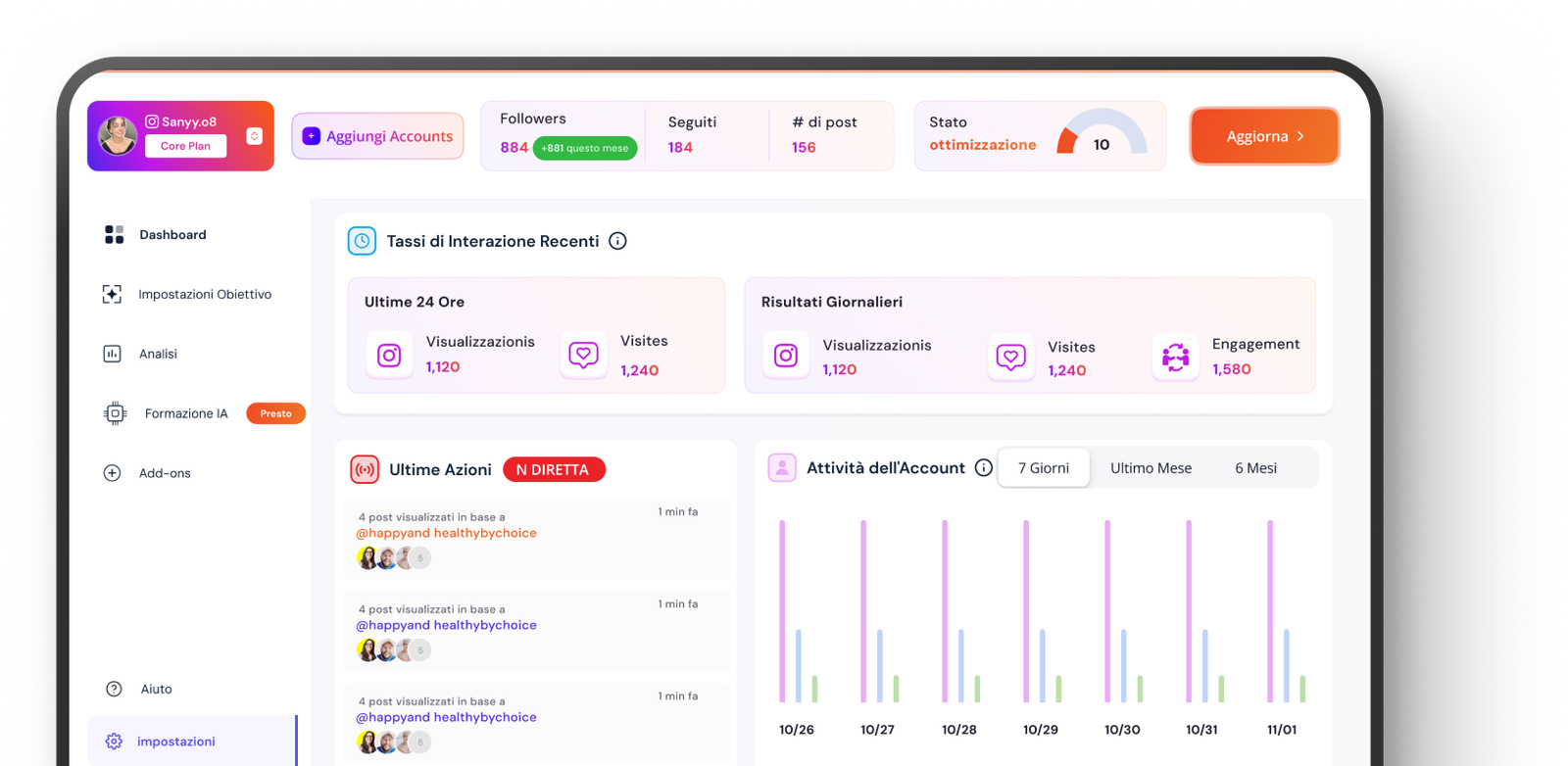
Task: Expand the account switcher on Sanyy.o8 card
Action: (x=254, y=136)
